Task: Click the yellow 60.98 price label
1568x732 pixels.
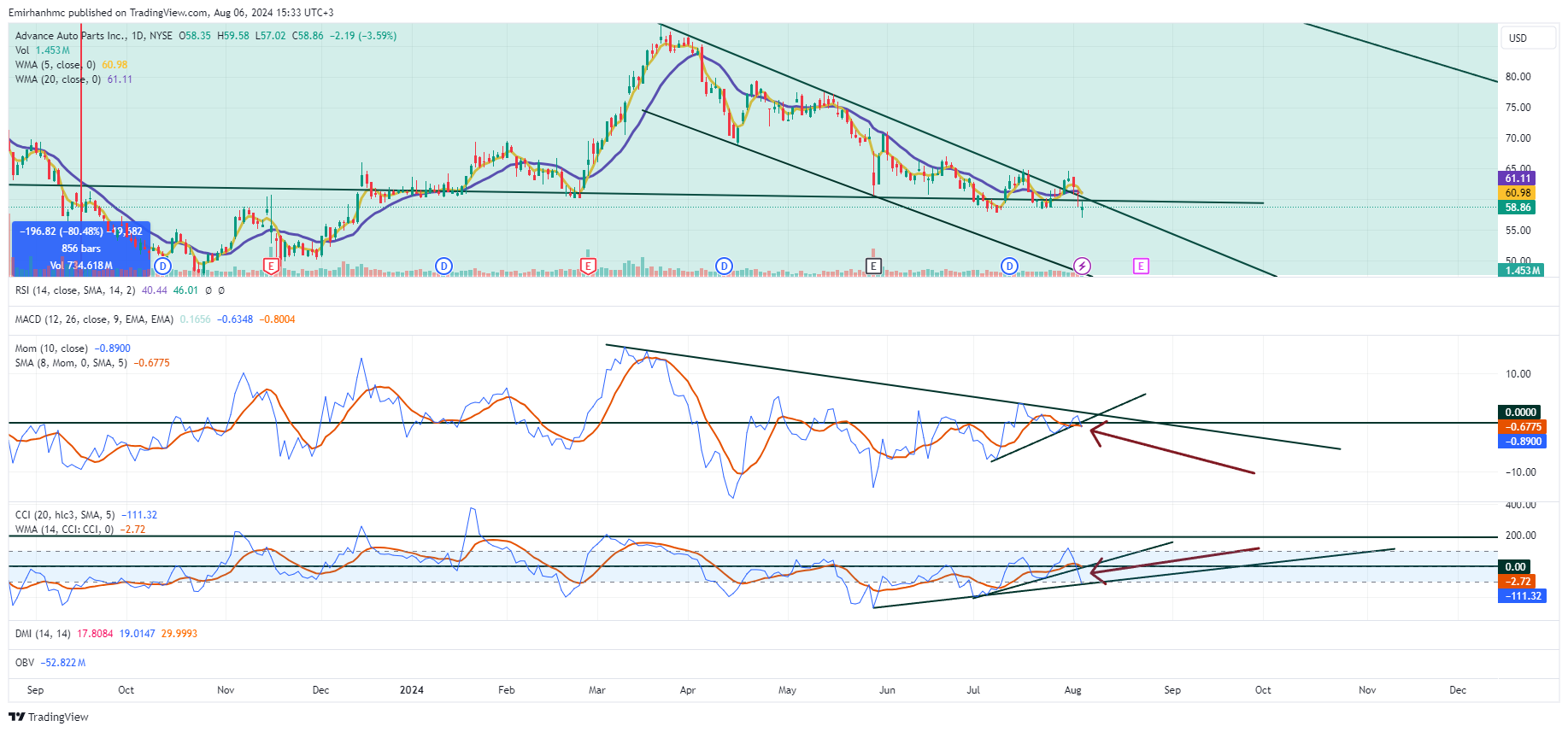Action: (x=1518, y=193)
